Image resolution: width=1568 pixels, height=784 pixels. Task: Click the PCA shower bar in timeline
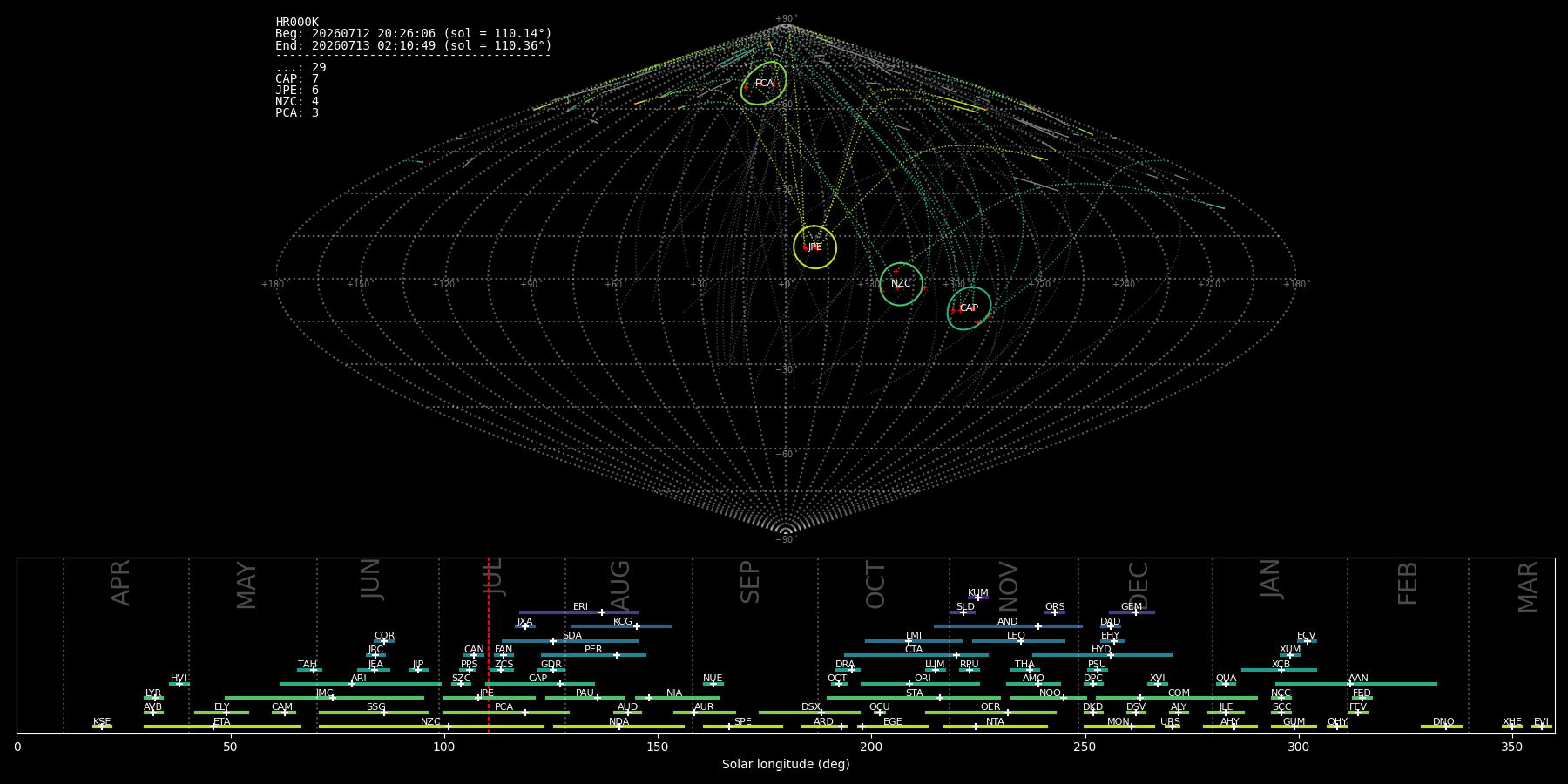tap(505, 713)
